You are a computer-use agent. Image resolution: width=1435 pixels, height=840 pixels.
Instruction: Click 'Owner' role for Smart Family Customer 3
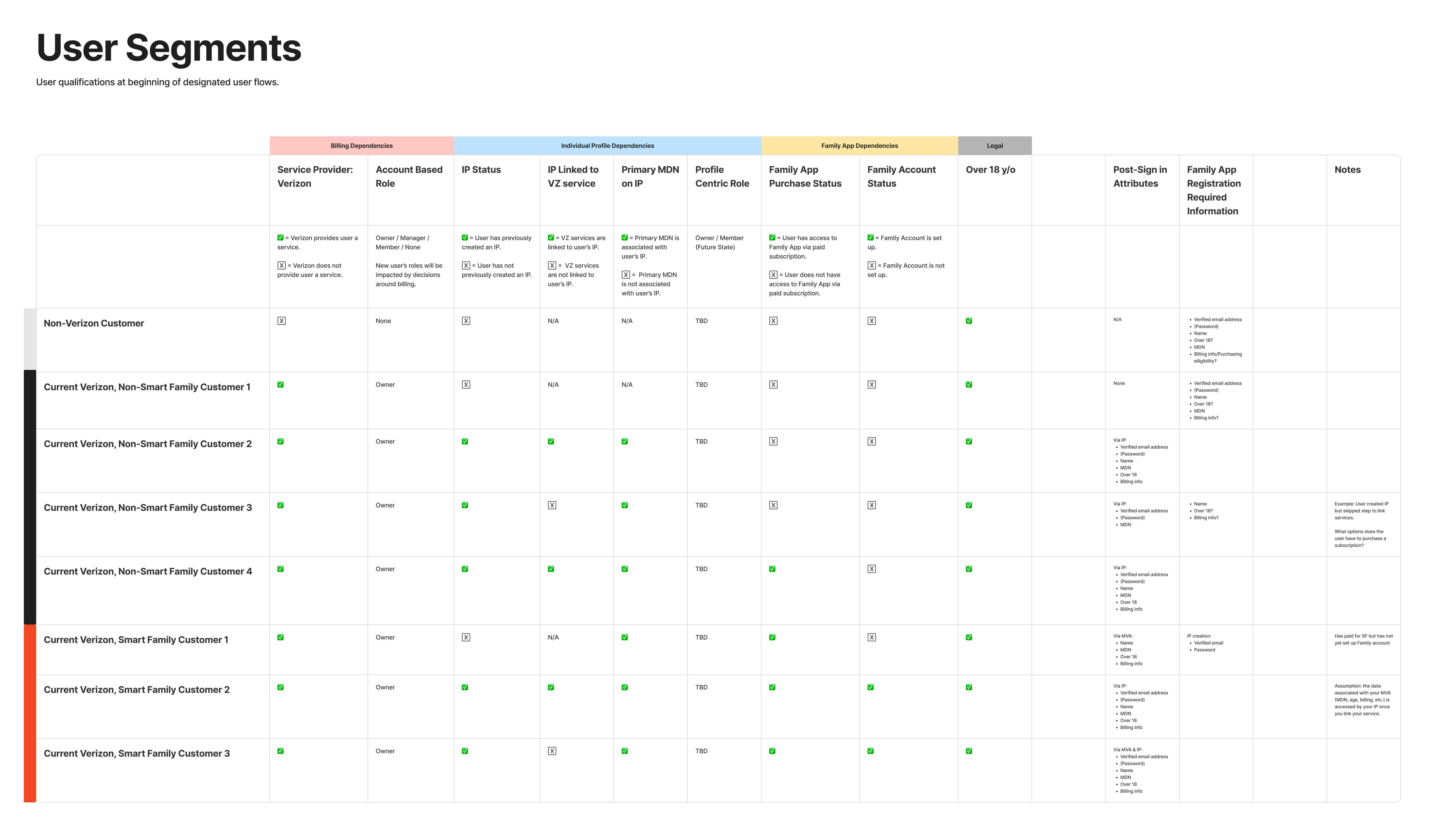[385, 751]
